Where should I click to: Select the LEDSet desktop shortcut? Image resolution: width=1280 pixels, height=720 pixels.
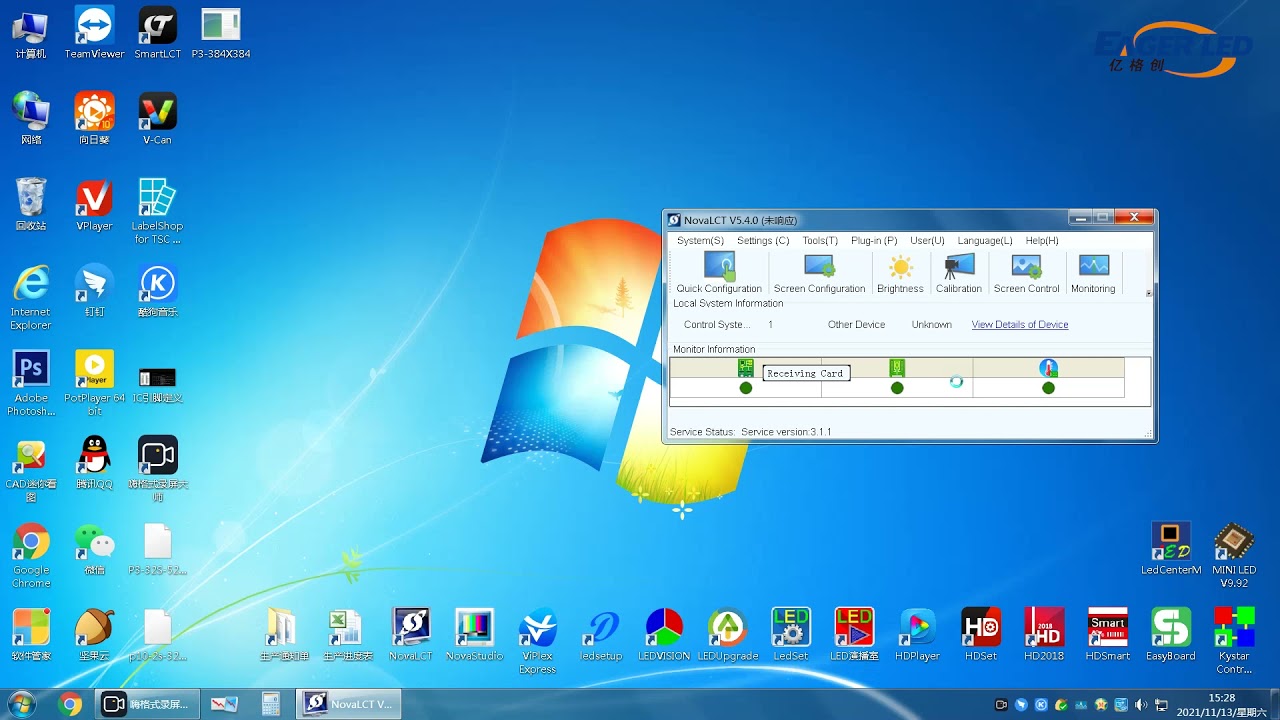click(x=790, y=635)
